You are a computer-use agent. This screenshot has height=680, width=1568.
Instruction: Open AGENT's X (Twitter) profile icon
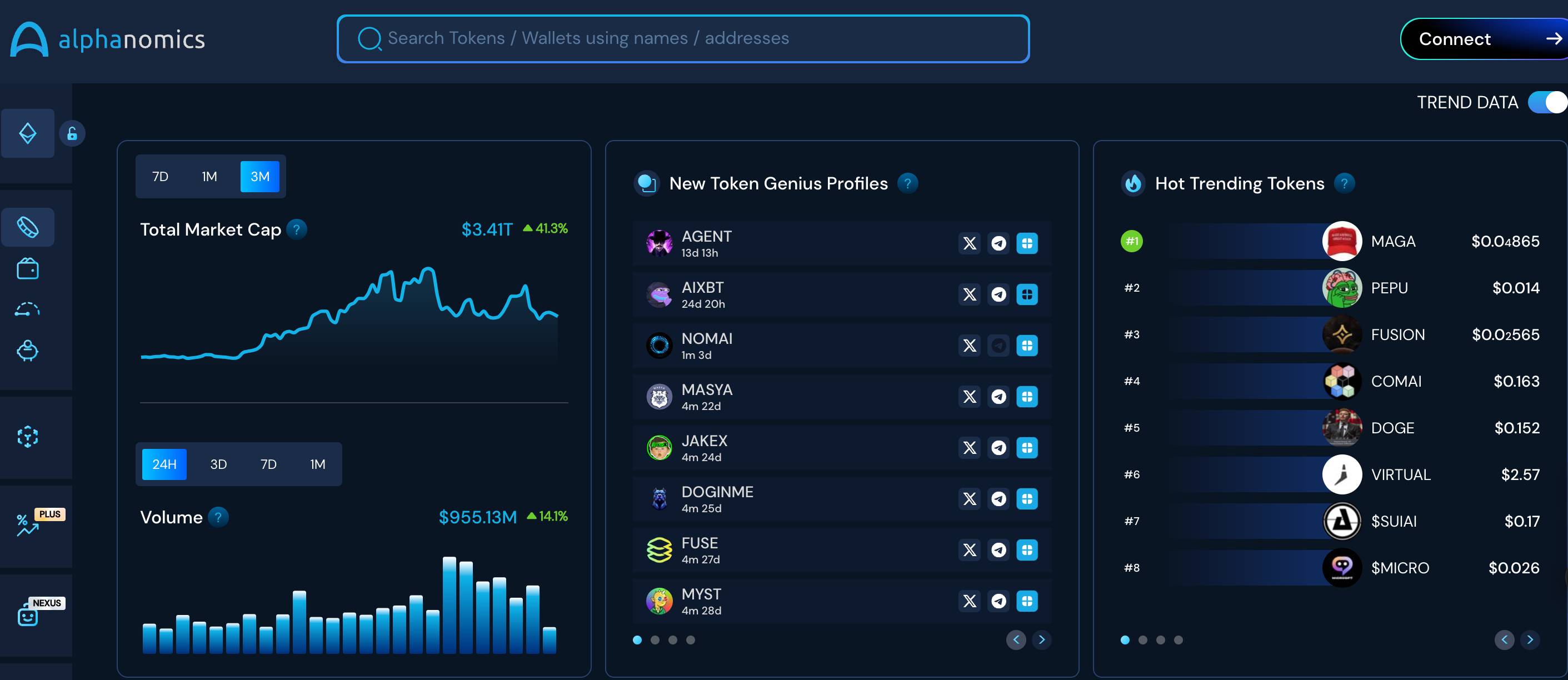coord(969,243)
